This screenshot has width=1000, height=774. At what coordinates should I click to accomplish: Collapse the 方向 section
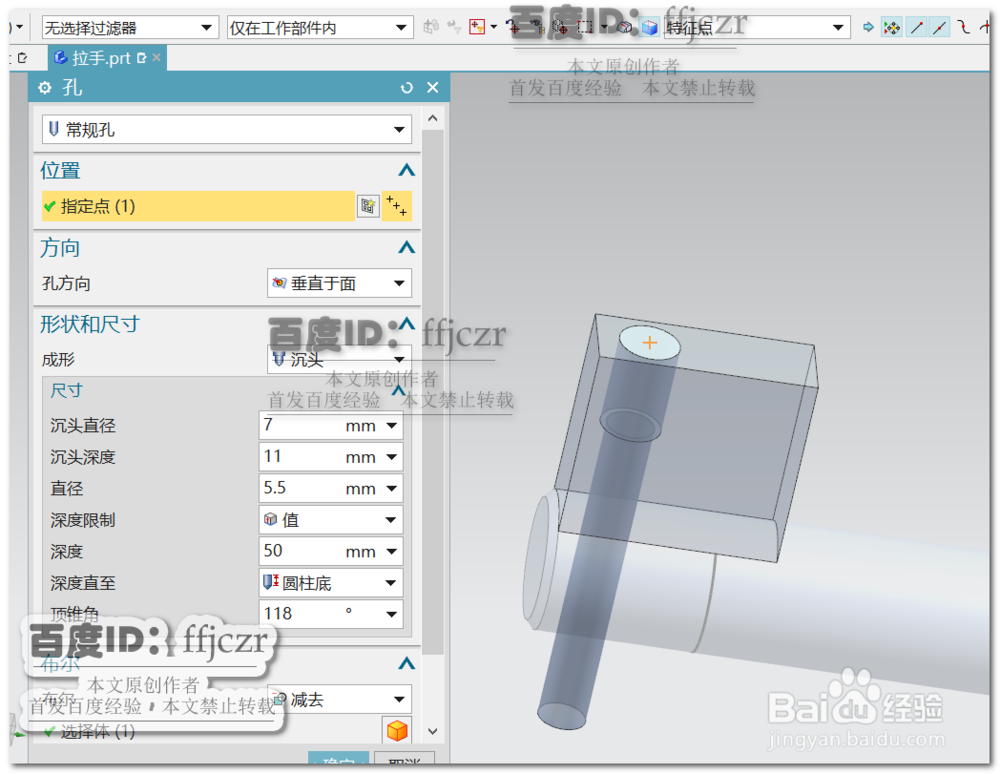pos(406,247)
